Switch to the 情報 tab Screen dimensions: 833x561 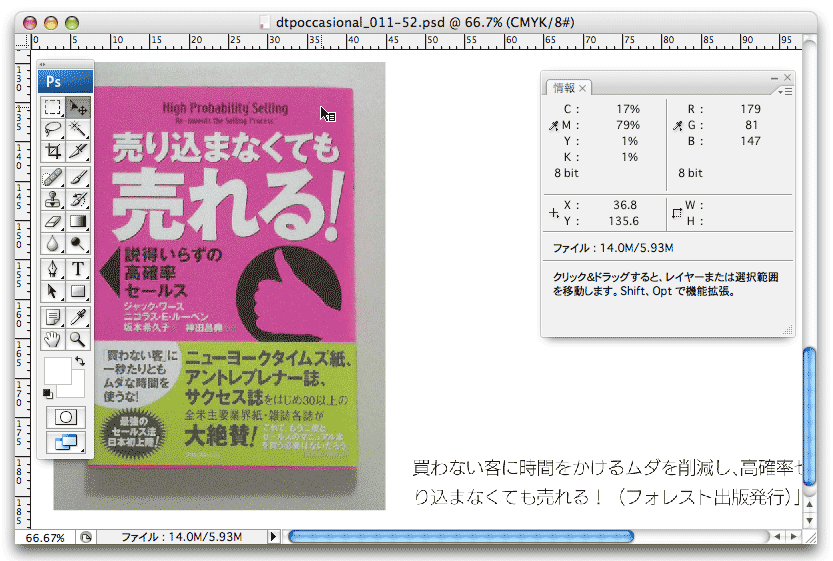click(564, 88)
